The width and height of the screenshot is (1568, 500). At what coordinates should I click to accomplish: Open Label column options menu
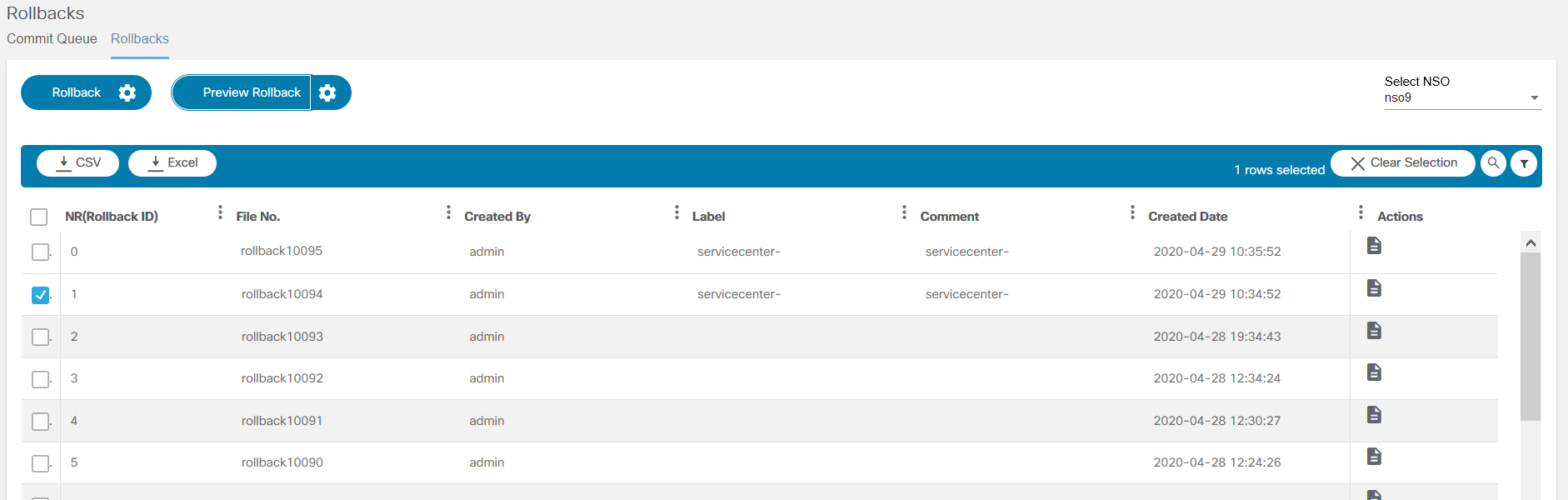[904, 212]
